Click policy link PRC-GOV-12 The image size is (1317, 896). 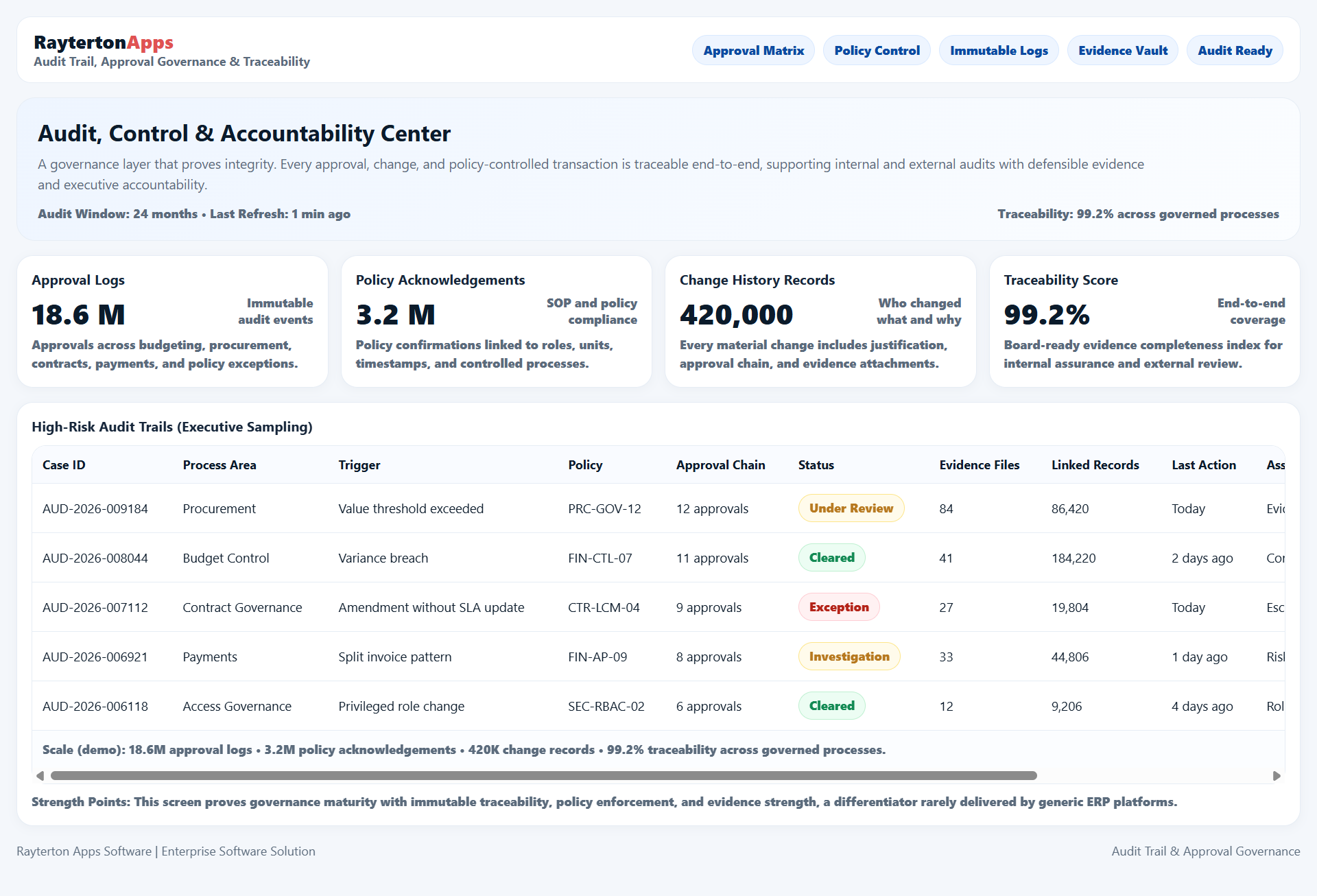[x=604, y=508]
